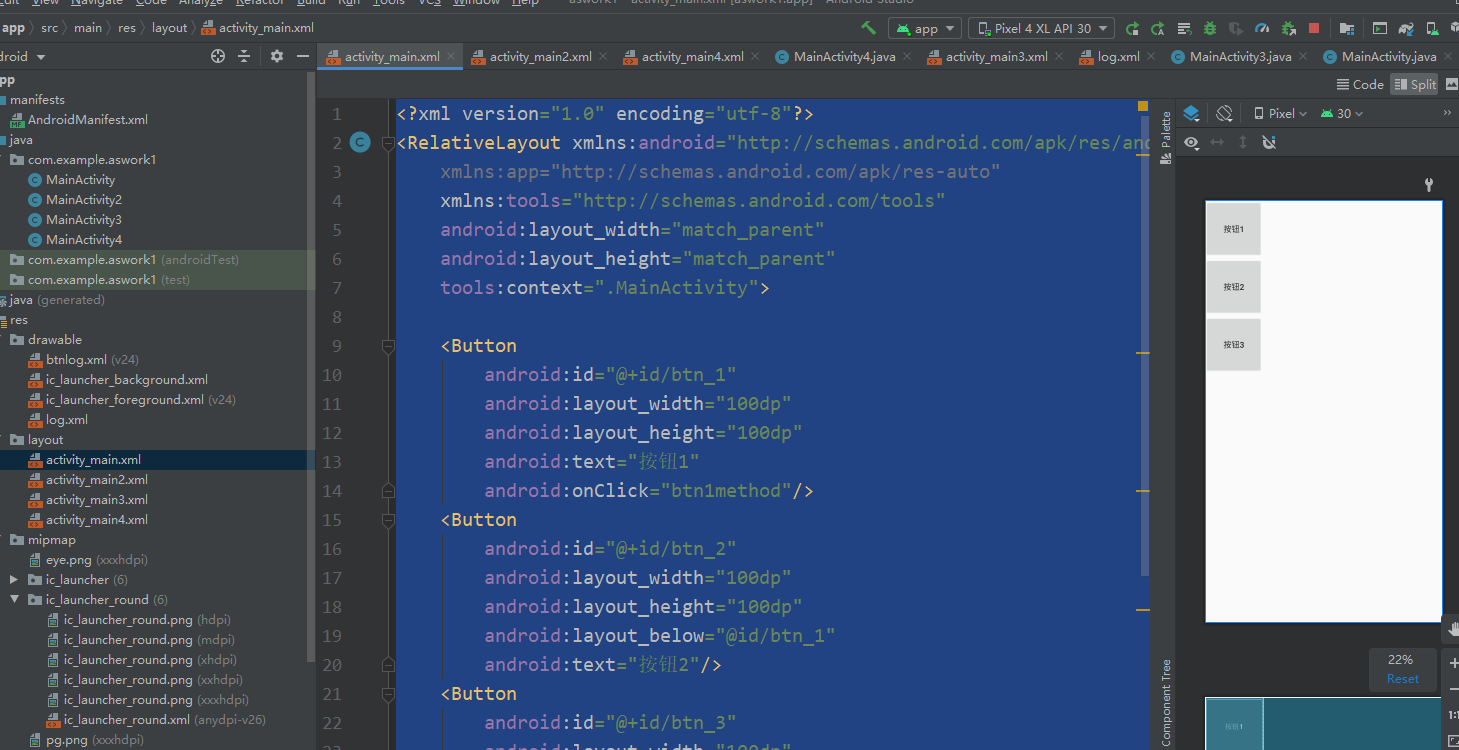This screenshot has height=750, width=1459.
Task: Open the Component Tree side panel
Action: 1165,703
